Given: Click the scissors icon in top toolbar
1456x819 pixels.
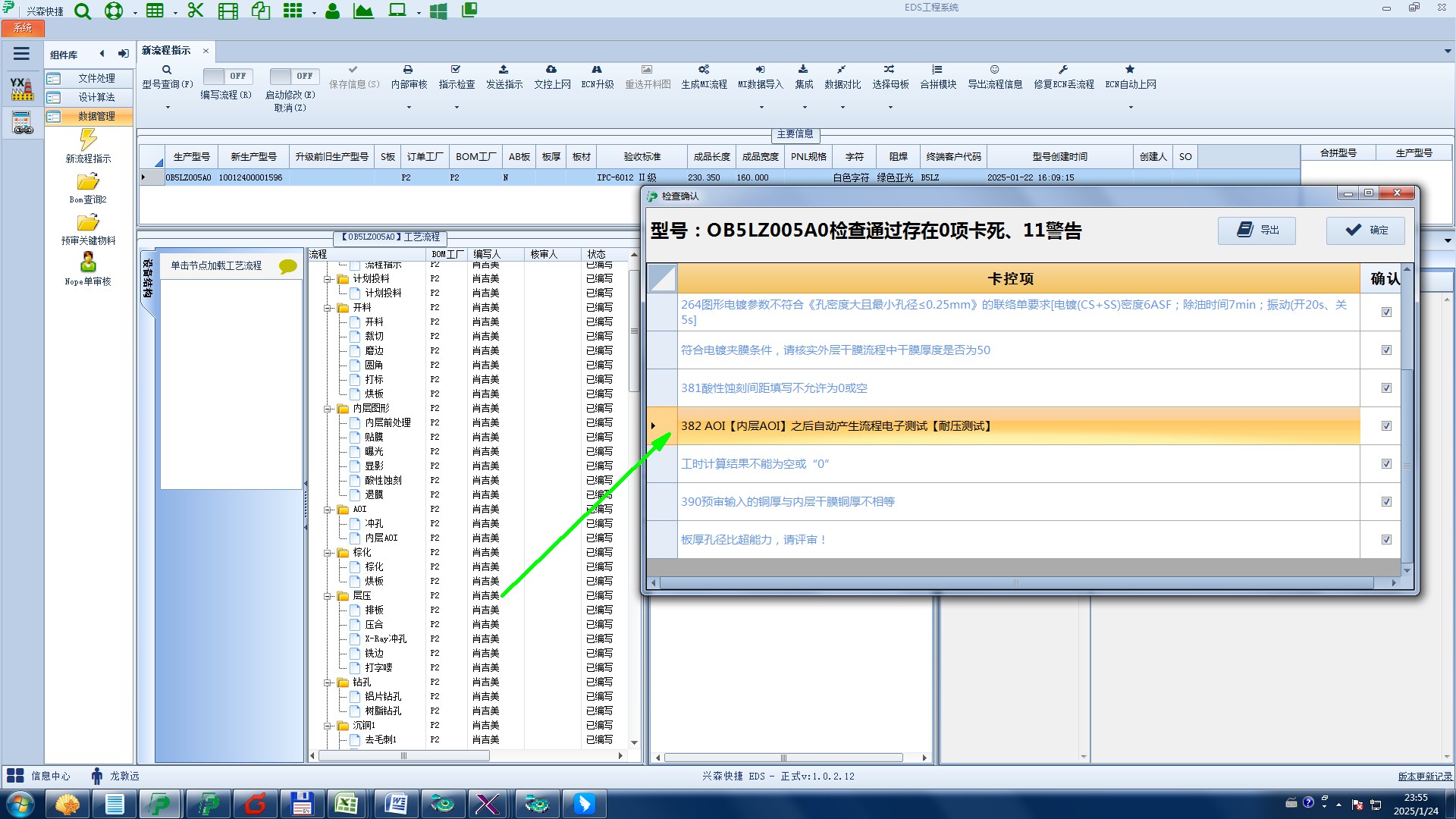Looking at the screenshot, I should [x=196, y=11].
